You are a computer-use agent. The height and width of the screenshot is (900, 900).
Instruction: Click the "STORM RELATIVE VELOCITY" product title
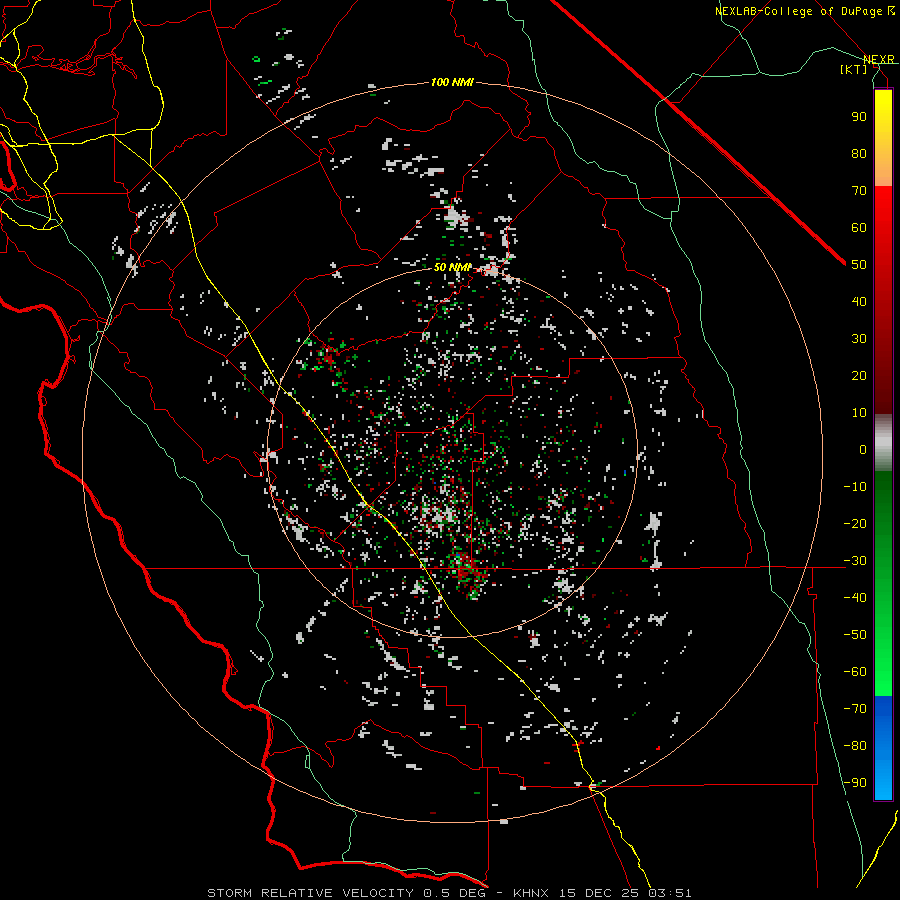[310, 893]
